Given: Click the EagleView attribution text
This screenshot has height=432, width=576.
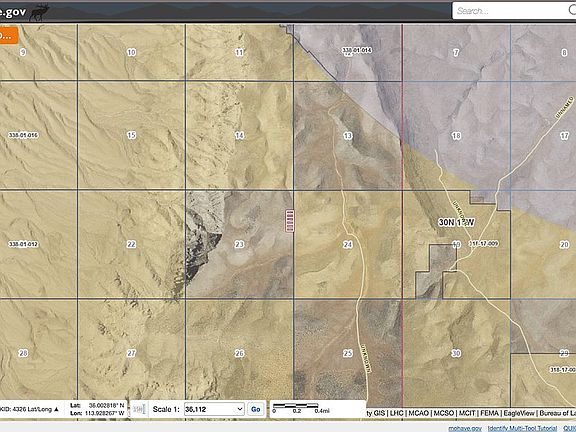Looking at the screenshot, I should pos(519,413).
